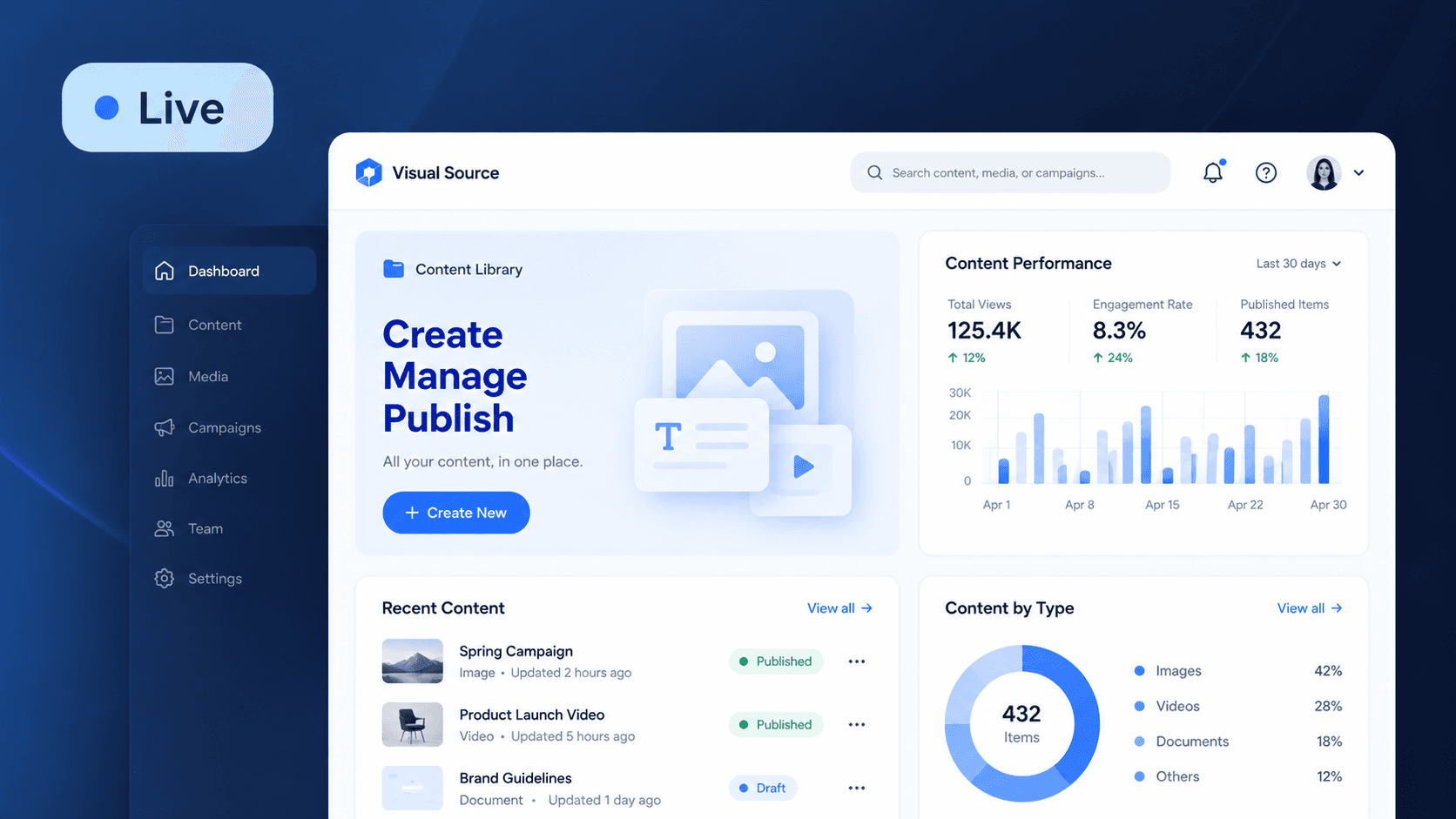Click the 125.4K total views value
Image resolution: width=1456 pixels, height=819 pixels.
[x=984, y=331]
